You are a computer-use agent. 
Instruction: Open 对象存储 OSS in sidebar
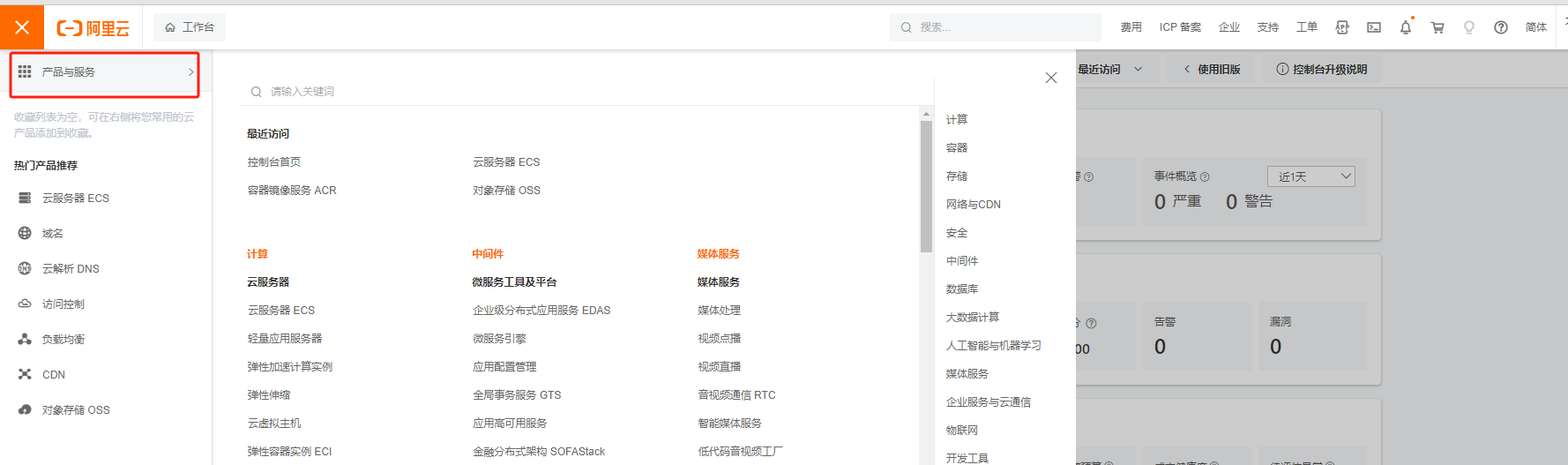pos(76,409)
